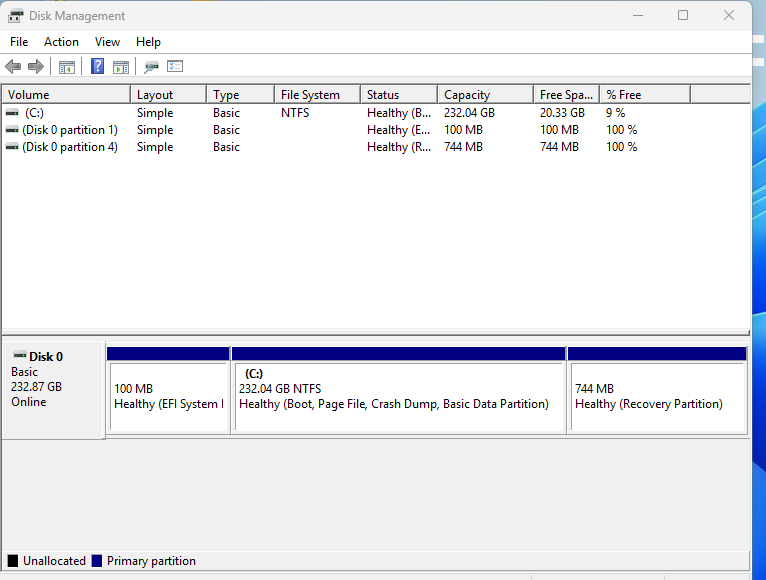Sort by the File System column header
Image resolution: width=766 pixels, height=580 pixels.
click(x=318, y=94)
